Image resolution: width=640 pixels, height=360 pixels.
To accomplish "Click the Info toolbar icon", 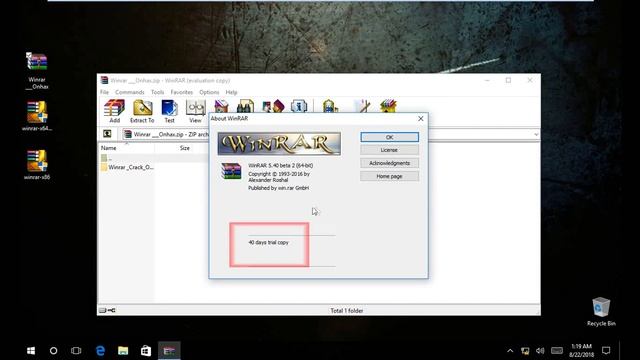I will point(299,106).
